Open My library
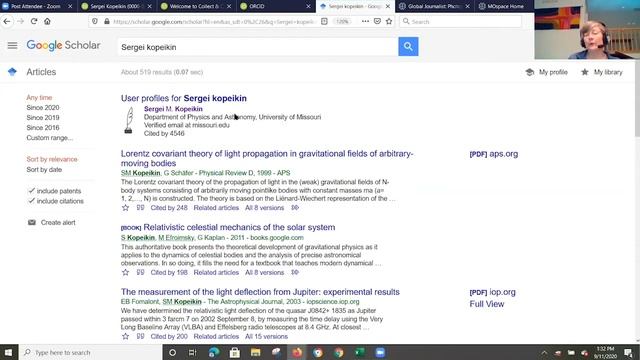The image size is (640, 360). [602, 72]
